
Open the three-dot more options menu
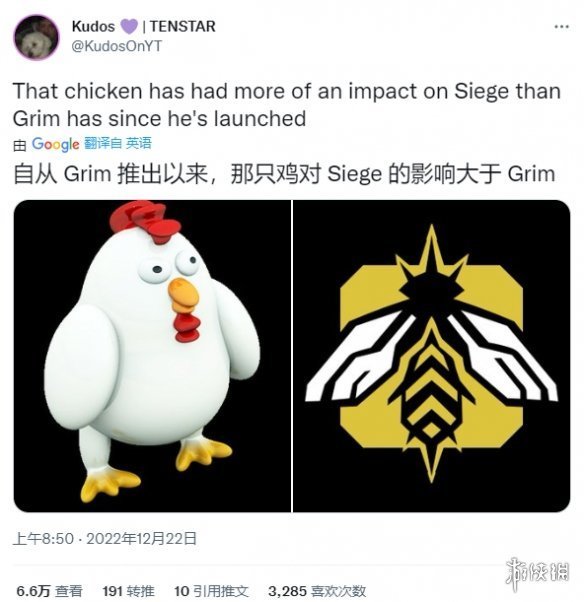(561, 26)
